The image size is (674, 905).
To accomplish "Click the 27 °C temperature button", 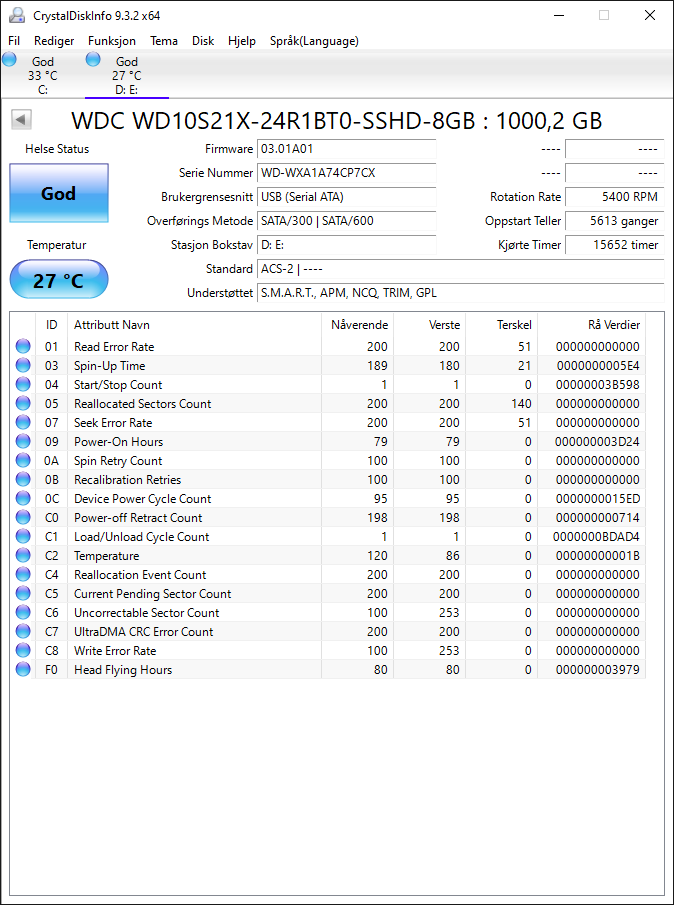I will pos(59,281).
